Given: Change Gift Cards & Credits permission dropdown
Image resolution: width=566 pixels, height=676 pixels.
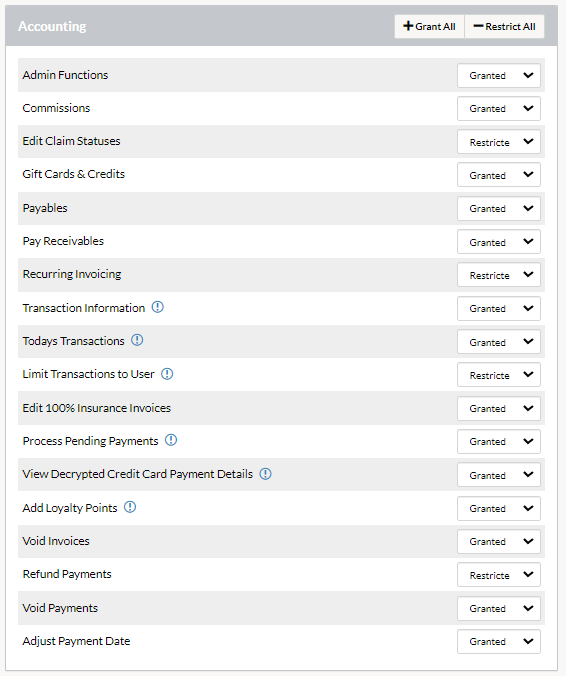Looking at the screenshot, I should [499, 175].
